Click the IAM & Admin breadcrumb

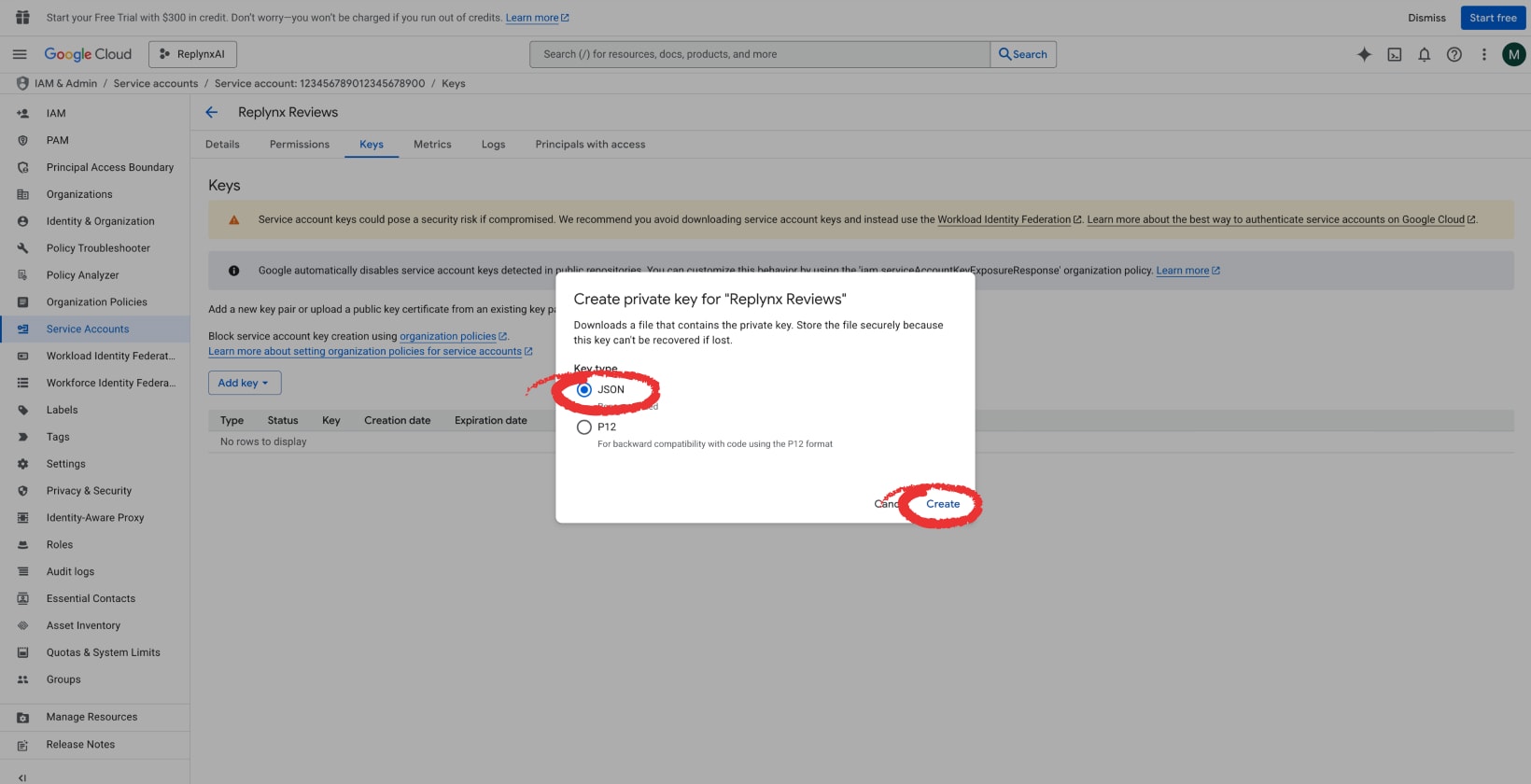click(65, 83)
